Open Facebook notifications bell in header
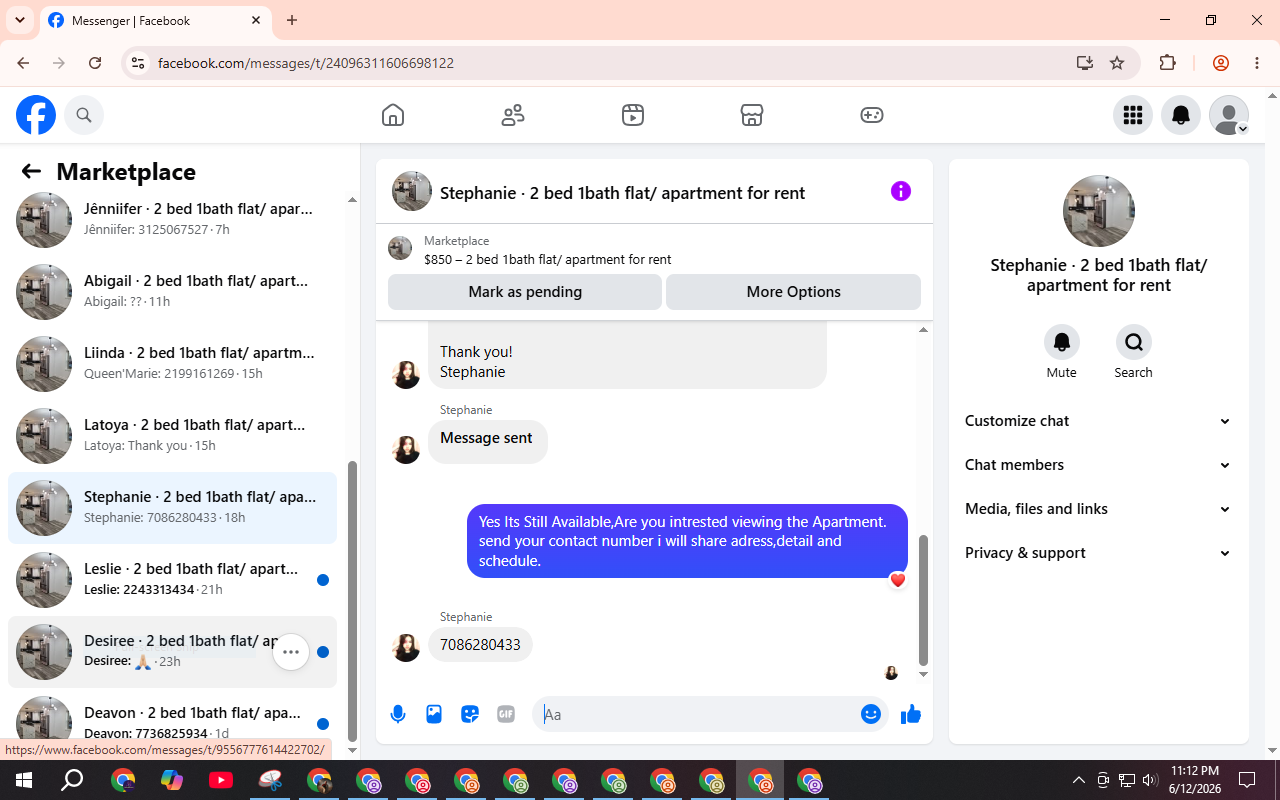The height and width of the screenshot is (800, 1280). click(x=1181, y=115)
